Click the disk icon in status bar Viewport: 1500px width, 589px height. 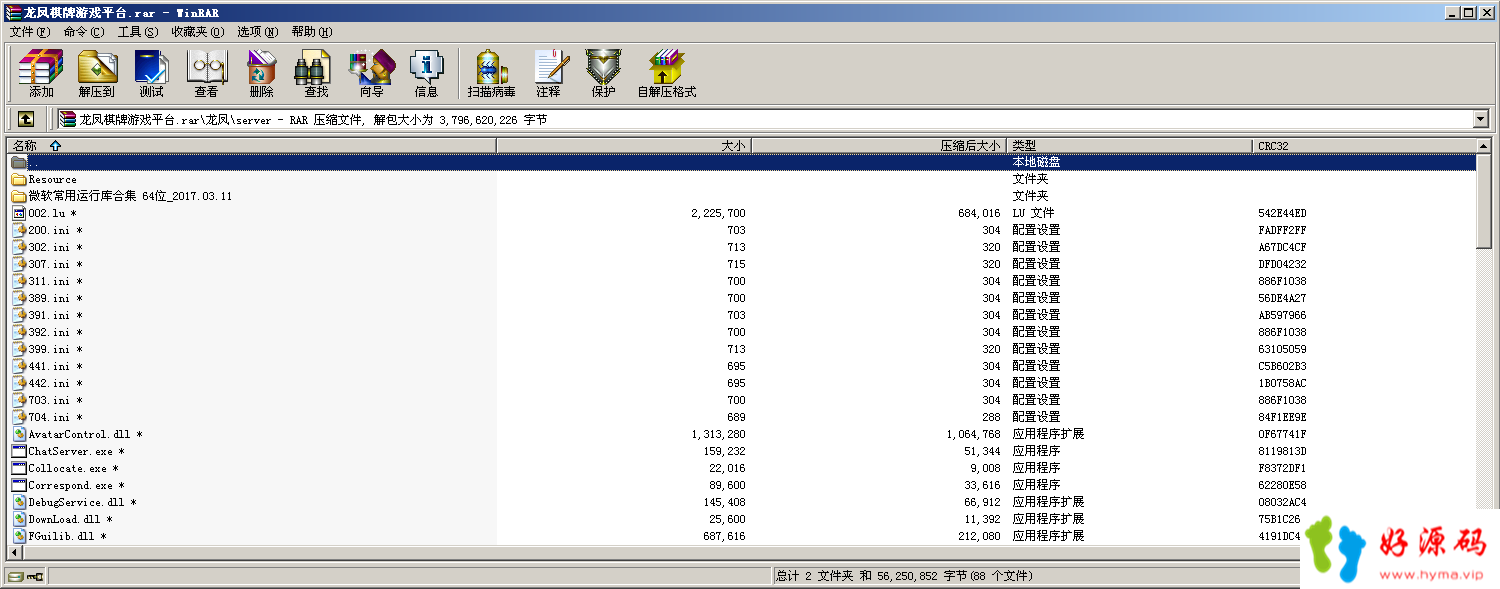point(16,576)
